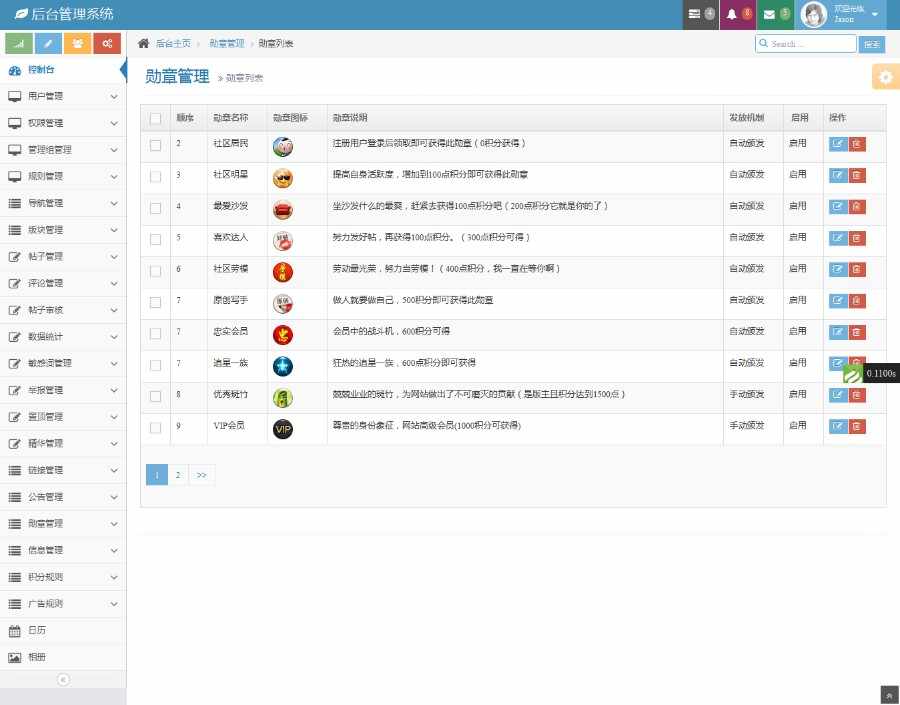Expand the 帖子管理 chevron

coord(114,257)
